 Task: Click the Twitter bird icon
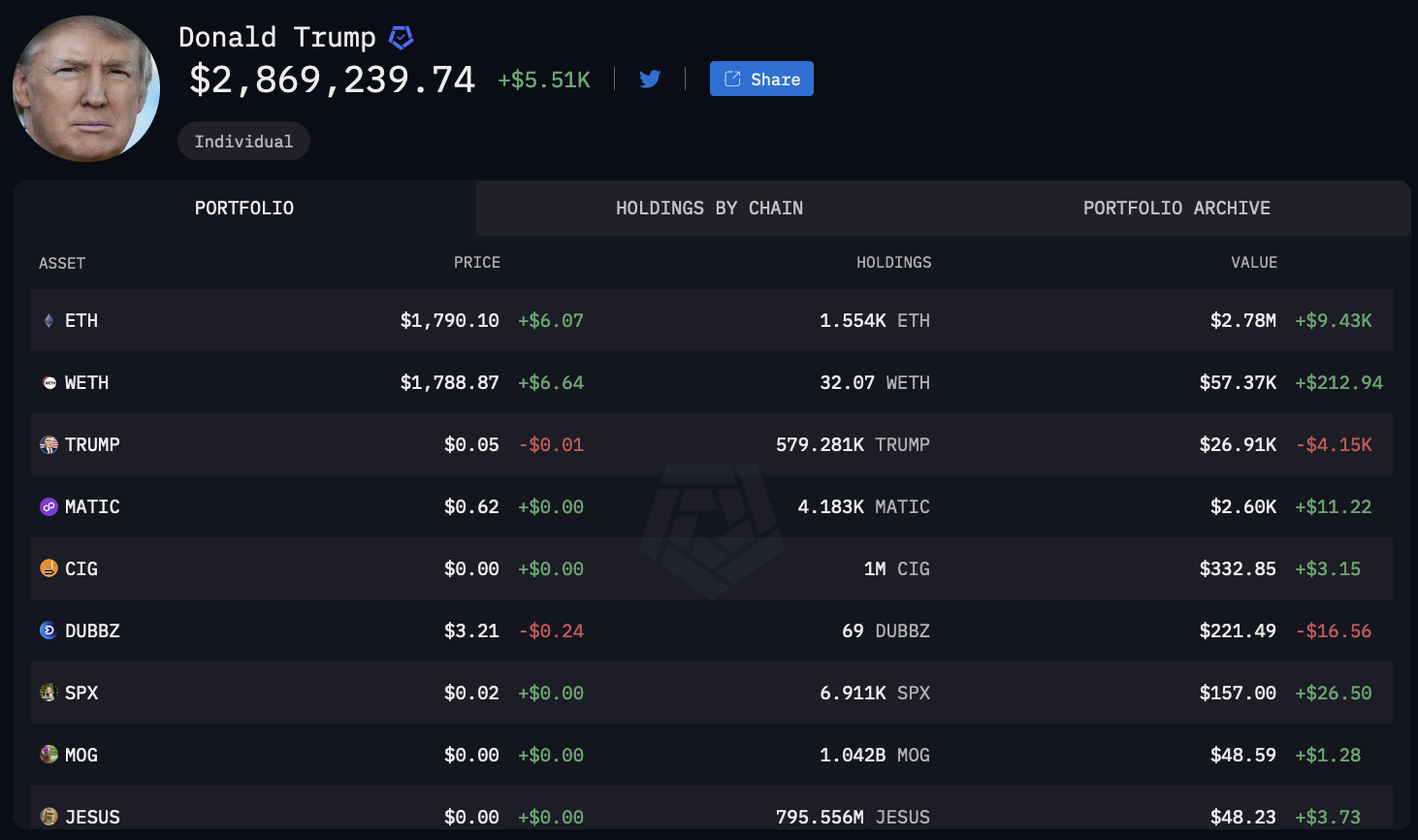650,80
